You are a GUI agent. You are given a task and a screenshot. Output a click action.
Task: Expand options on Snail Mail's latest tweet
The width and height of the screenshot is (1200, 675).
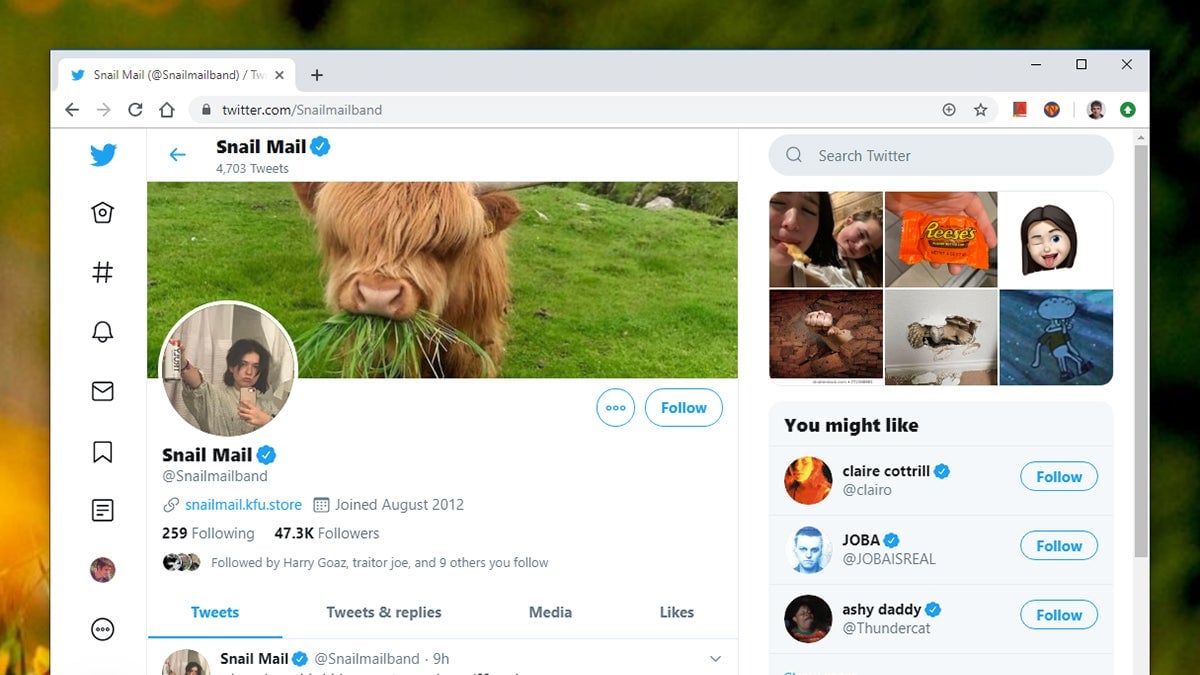715,658
